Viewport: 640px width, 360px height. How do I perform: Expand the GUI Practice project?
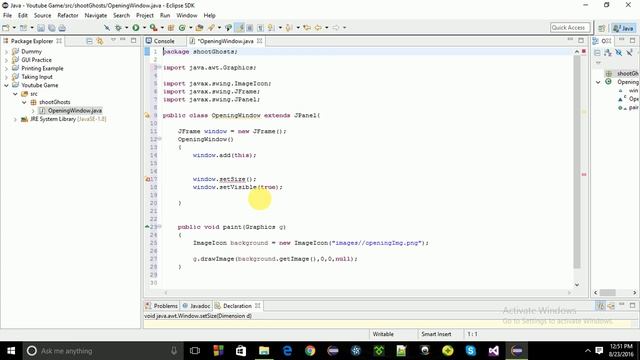point(6,60)
